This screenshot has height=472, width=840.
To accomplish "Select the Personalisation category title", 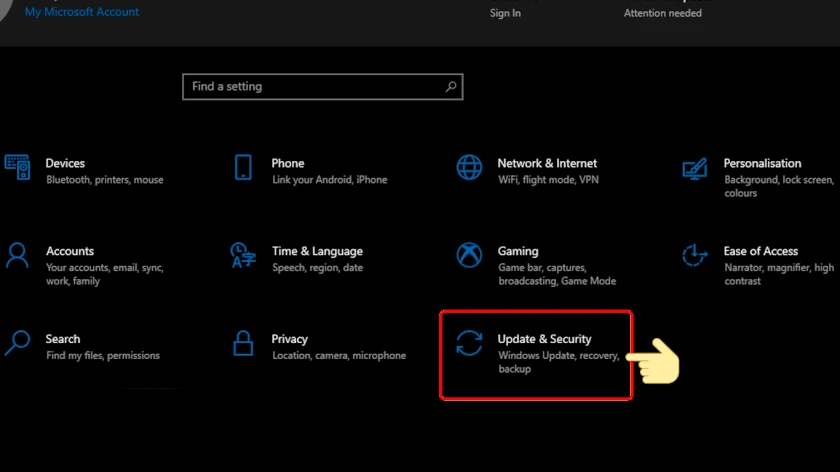I will [x=762, y=163].
